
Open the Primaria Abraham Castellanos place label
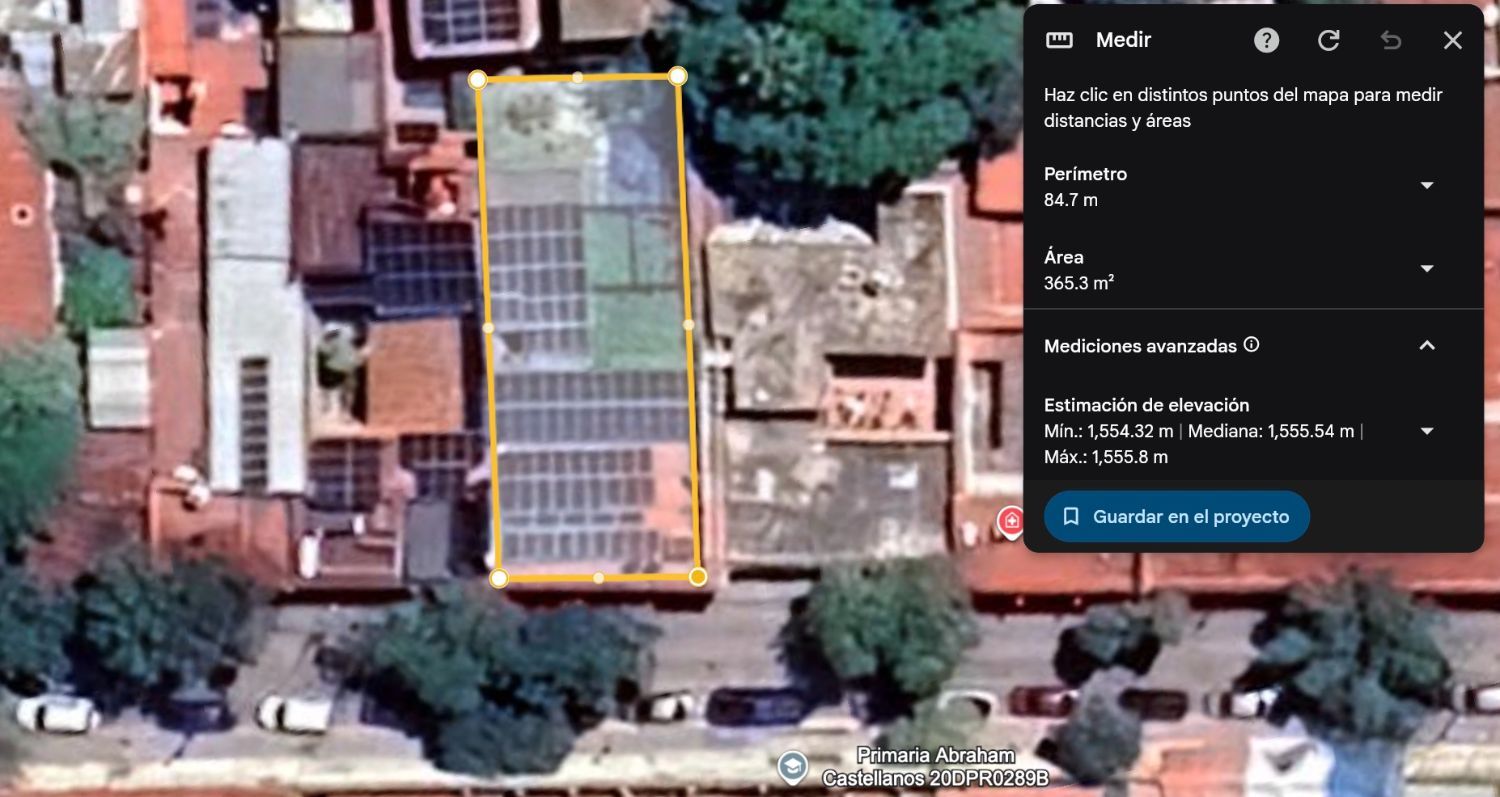(934, 766)
